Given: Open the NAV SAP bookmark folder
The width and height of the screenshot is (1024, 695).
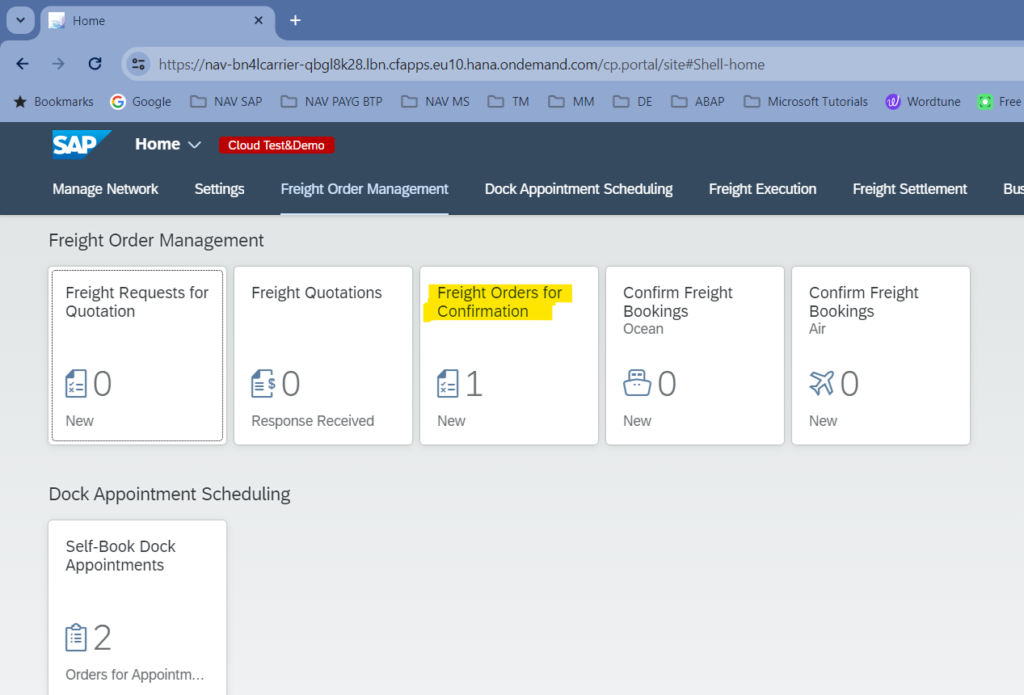Looking at the screenshot, I should point(226,101).
